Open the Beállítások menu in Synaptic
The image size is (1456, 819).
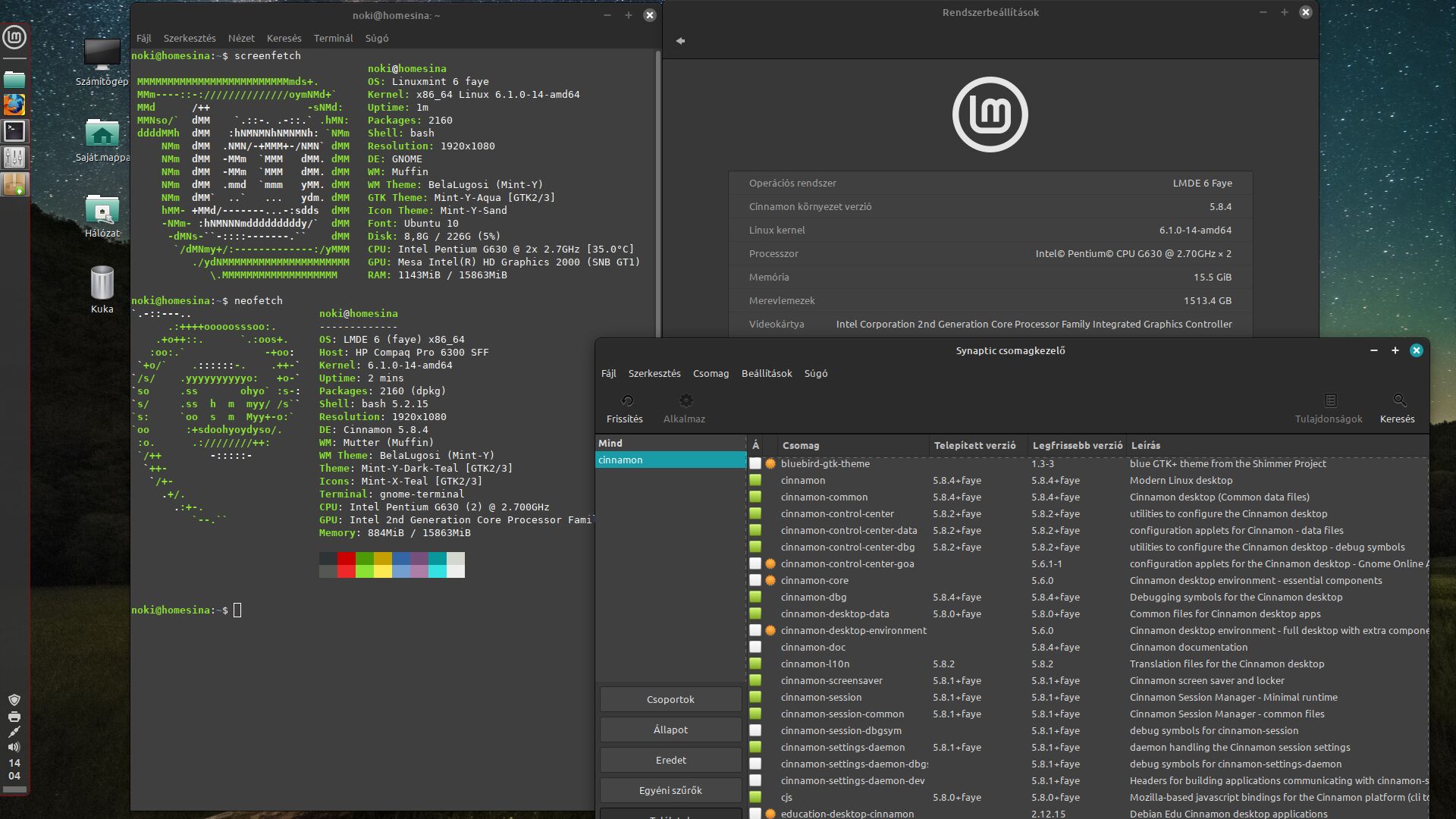(767, 373)
